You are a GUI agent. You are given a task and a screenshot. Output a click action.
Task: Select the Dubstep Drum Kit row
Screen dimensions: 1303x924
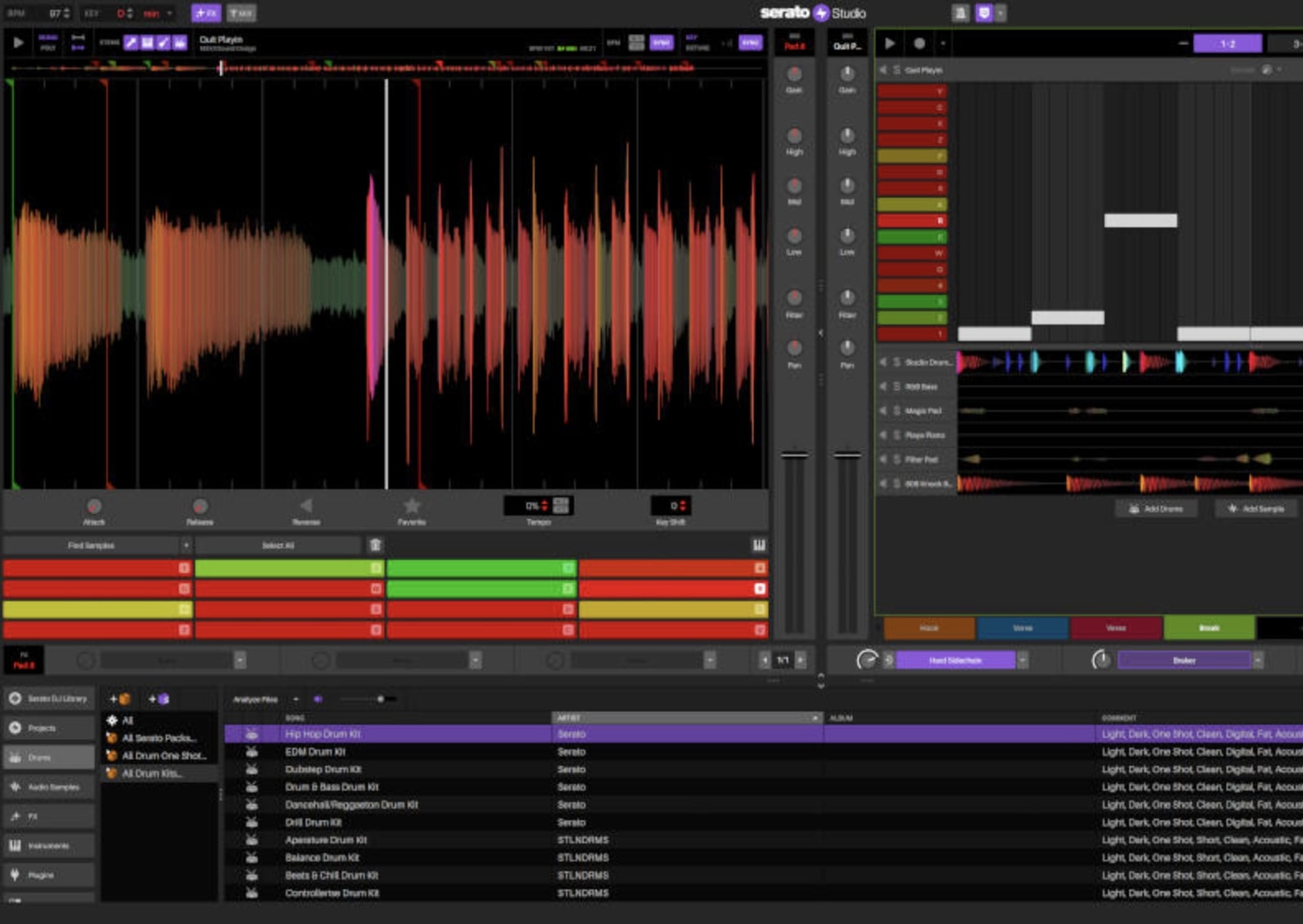click(x=763, y=769)
